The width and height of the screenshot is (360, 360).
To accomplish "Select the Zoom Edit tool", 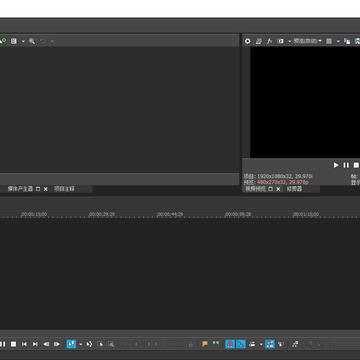I will (x=111, y=344).
